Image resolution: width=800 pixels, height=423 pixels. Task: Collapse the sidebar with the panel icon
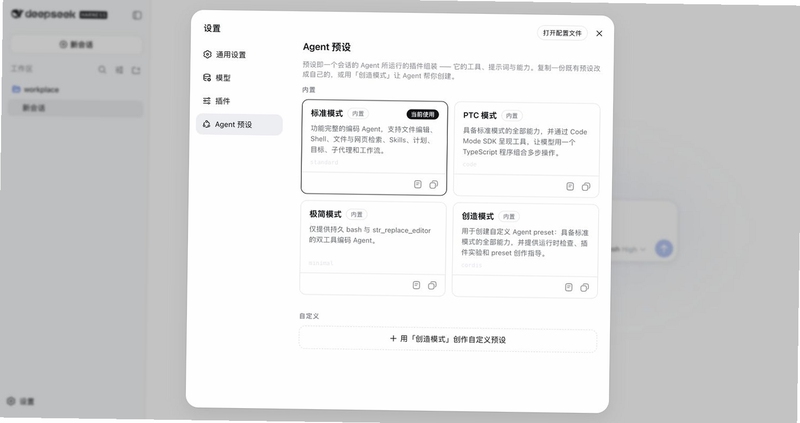(x=137, y=15)
